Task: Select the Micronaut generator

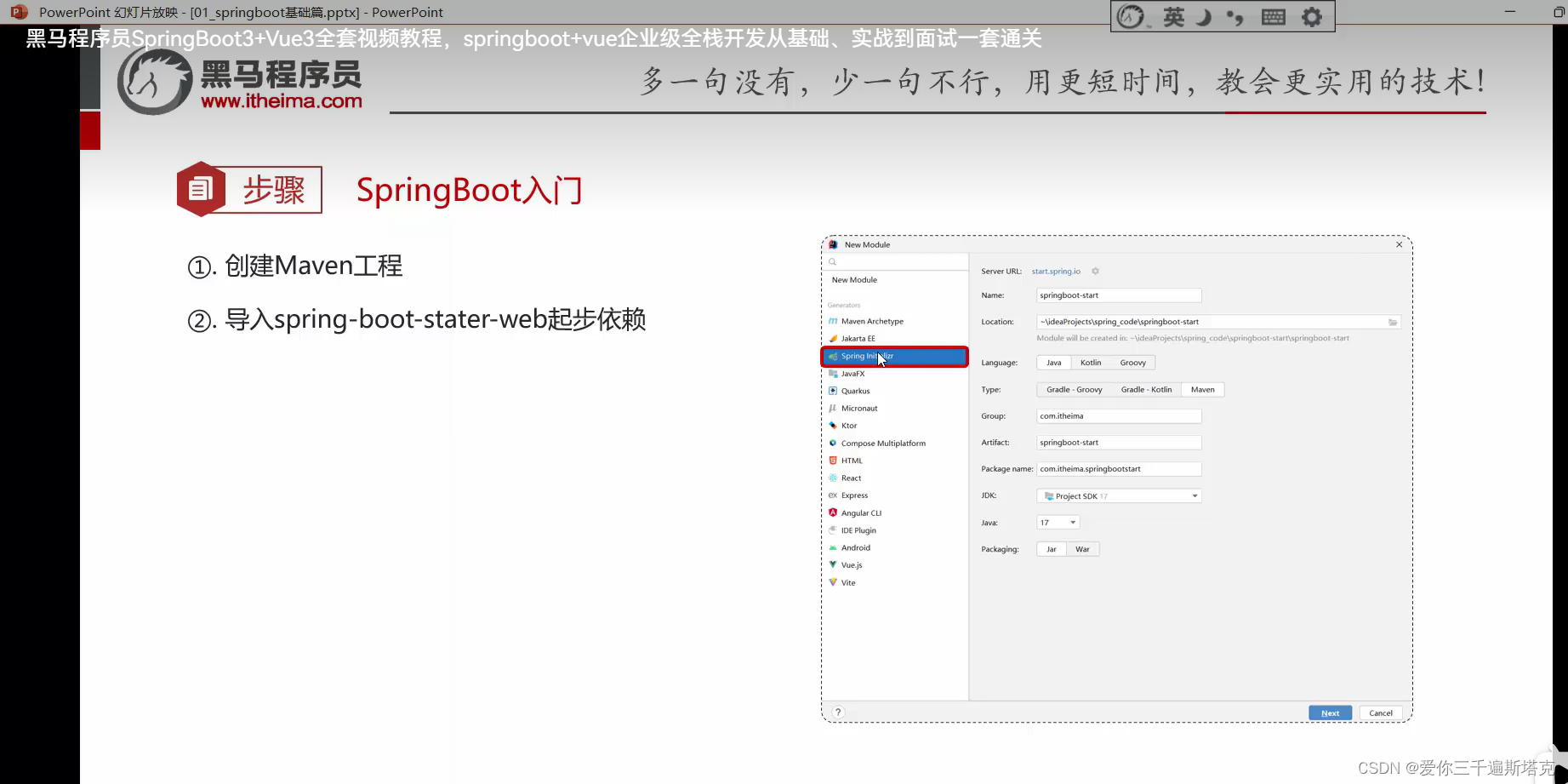Action: click(859, 408)
